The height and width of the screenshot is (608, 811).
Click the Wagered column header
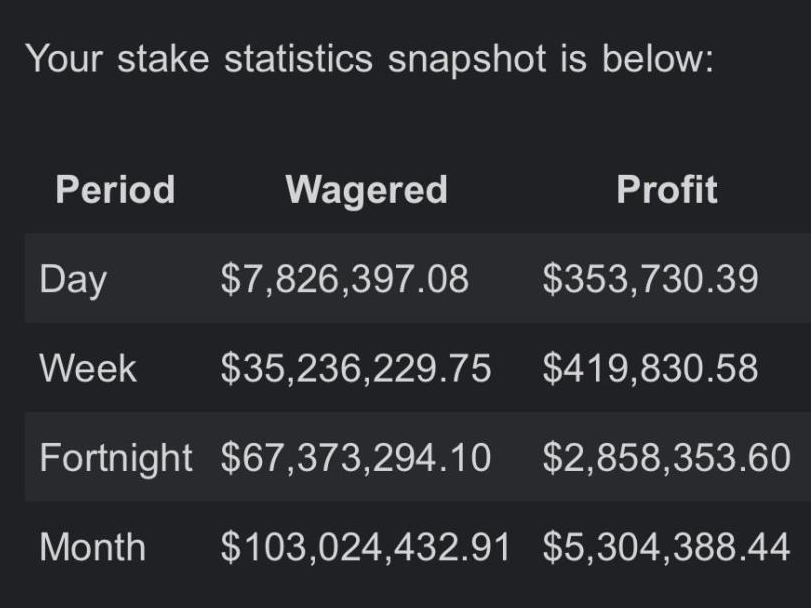coord(367,190)
